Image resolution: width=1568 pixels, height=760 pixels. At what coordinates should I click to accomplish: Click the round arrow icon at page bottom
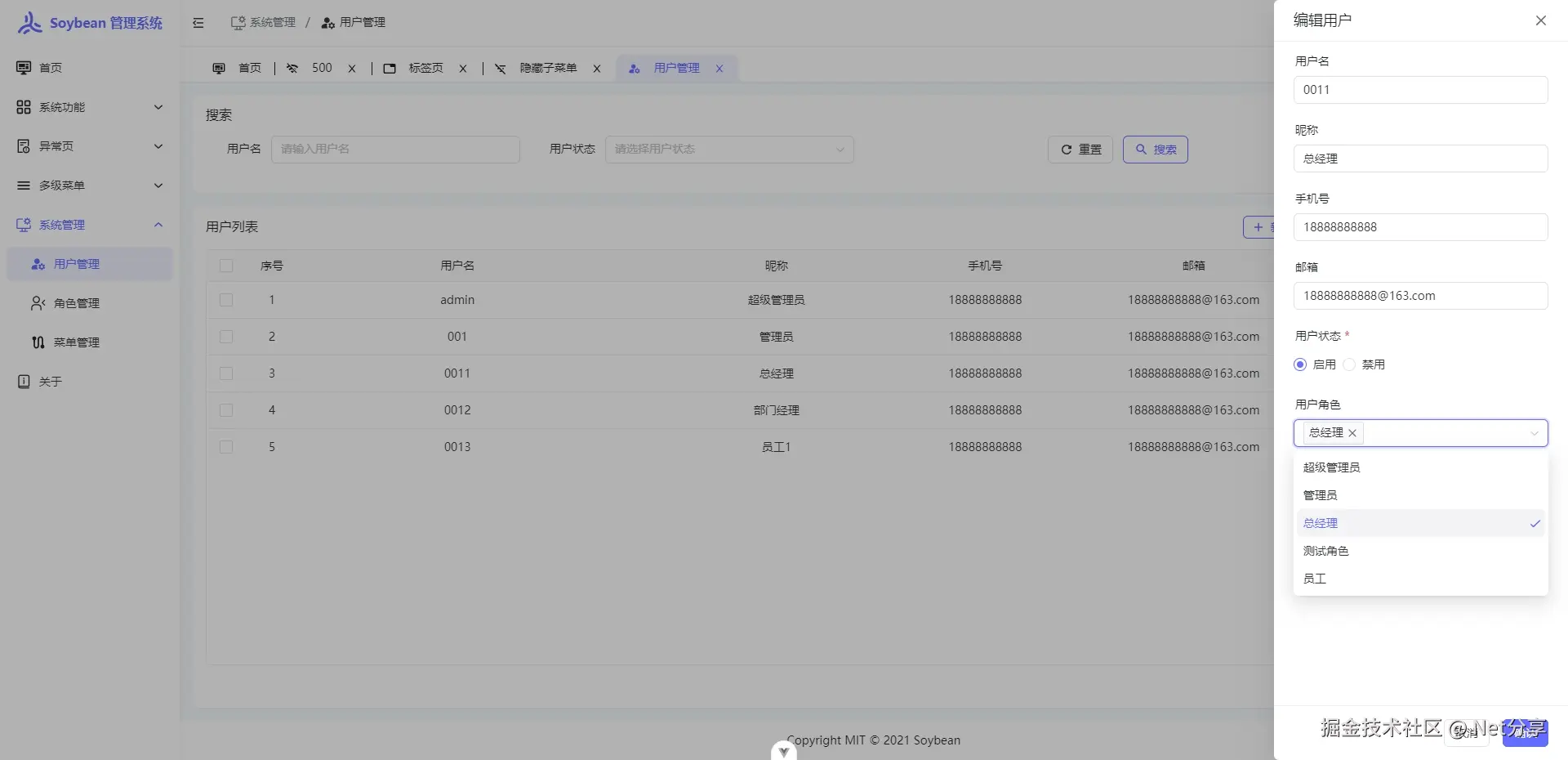(x=784, y=750)
